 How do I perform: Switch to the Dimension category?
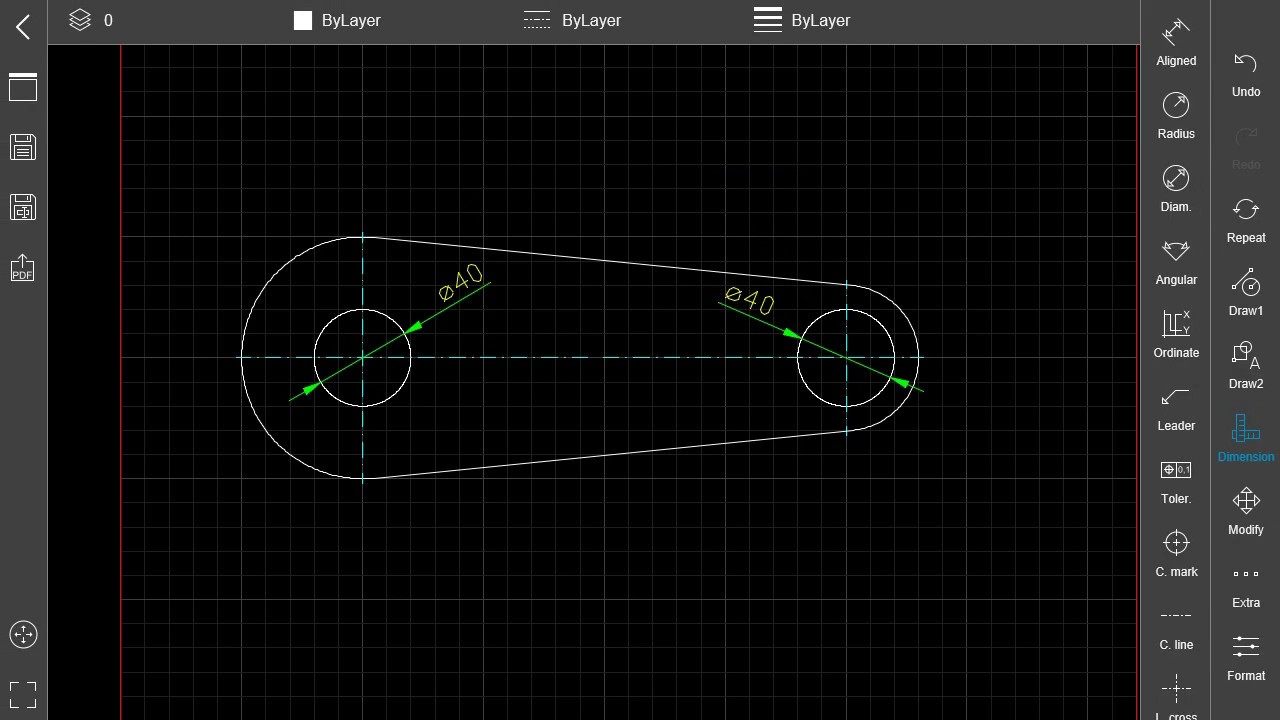click(x=1246, y=438)
